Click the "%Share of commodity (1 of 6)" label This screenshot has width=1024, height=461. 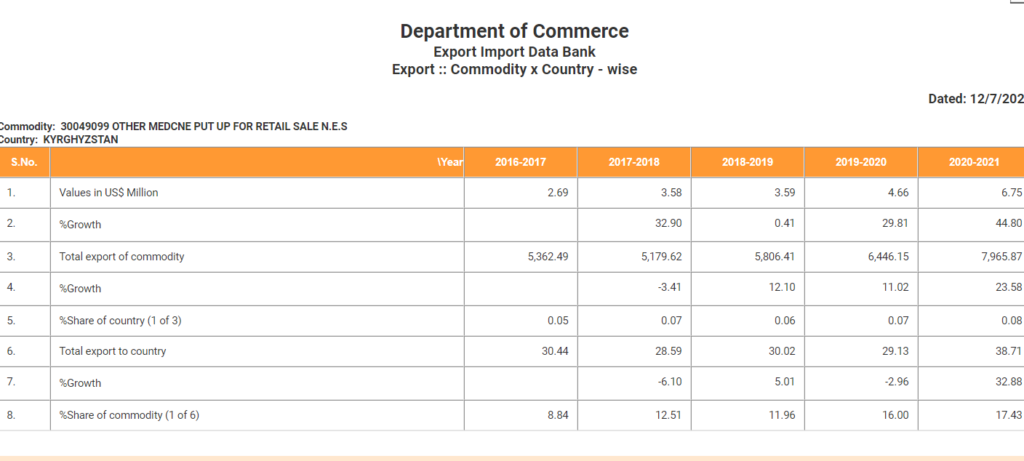[x=129, y=415]
